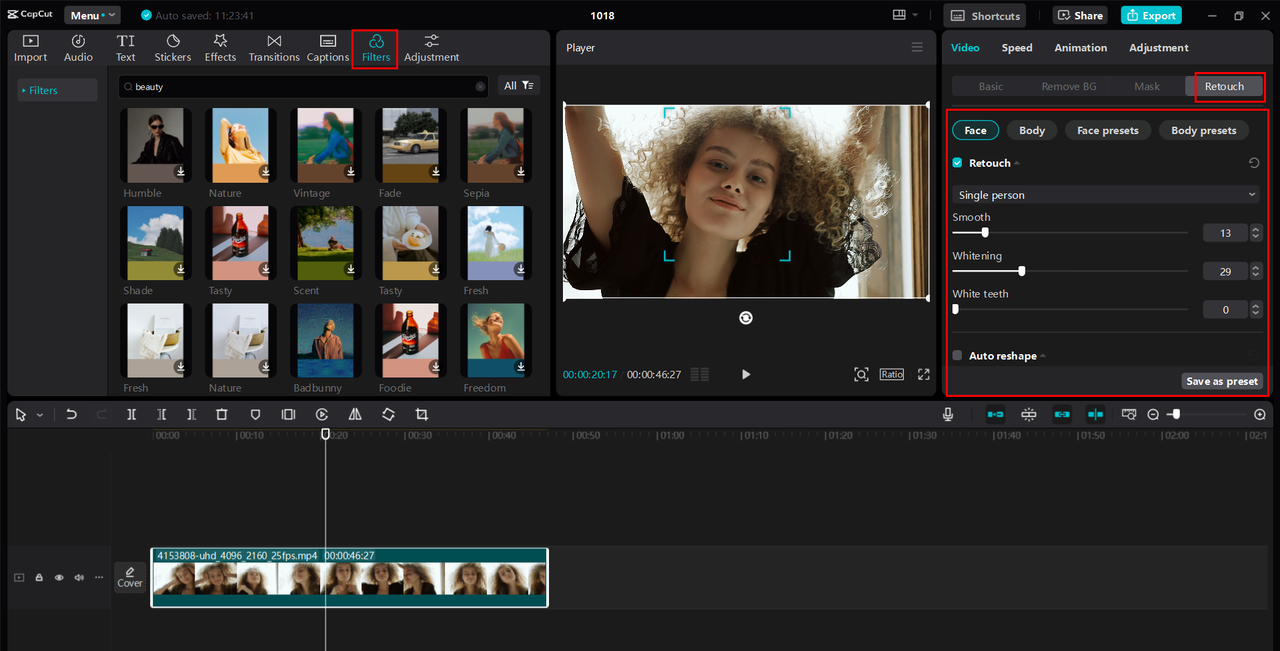
Task: Open the Face presets pill
Action: point(1107,130)
